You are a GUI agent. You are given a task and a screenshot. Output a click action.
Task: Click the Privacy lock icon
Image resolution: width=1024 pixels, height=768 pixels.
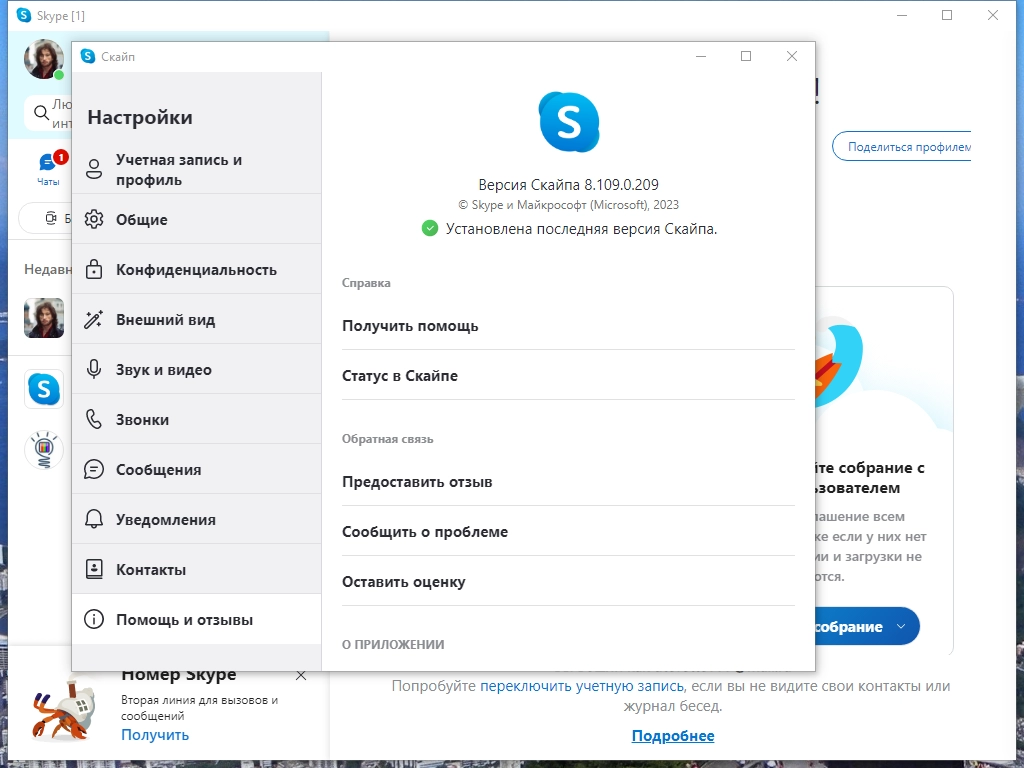tap(94, 269)
